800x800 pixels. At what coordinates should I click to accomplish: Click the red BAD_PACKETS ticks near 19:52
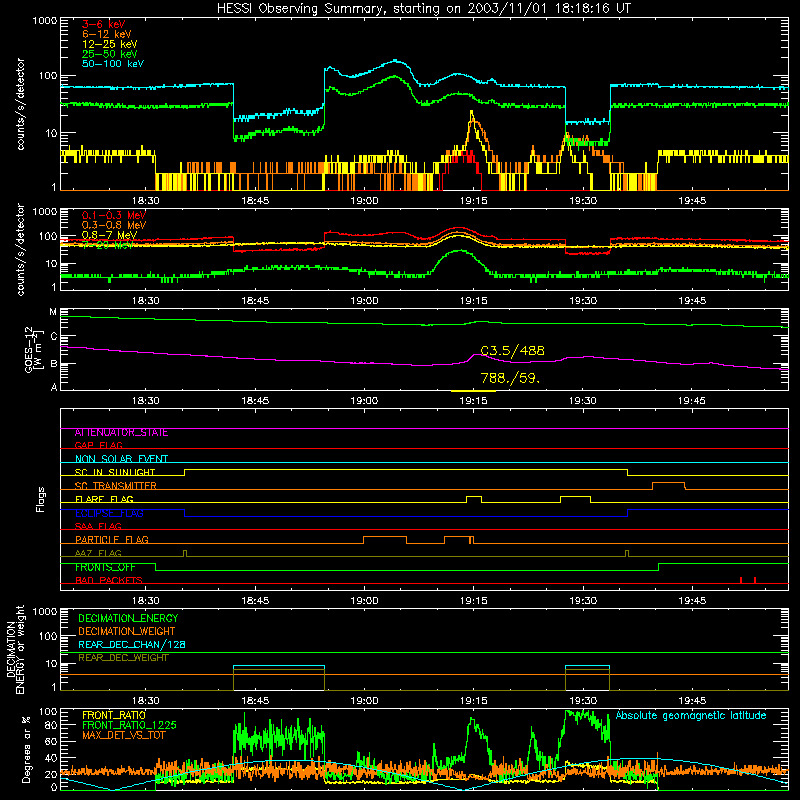click(747, 580)
